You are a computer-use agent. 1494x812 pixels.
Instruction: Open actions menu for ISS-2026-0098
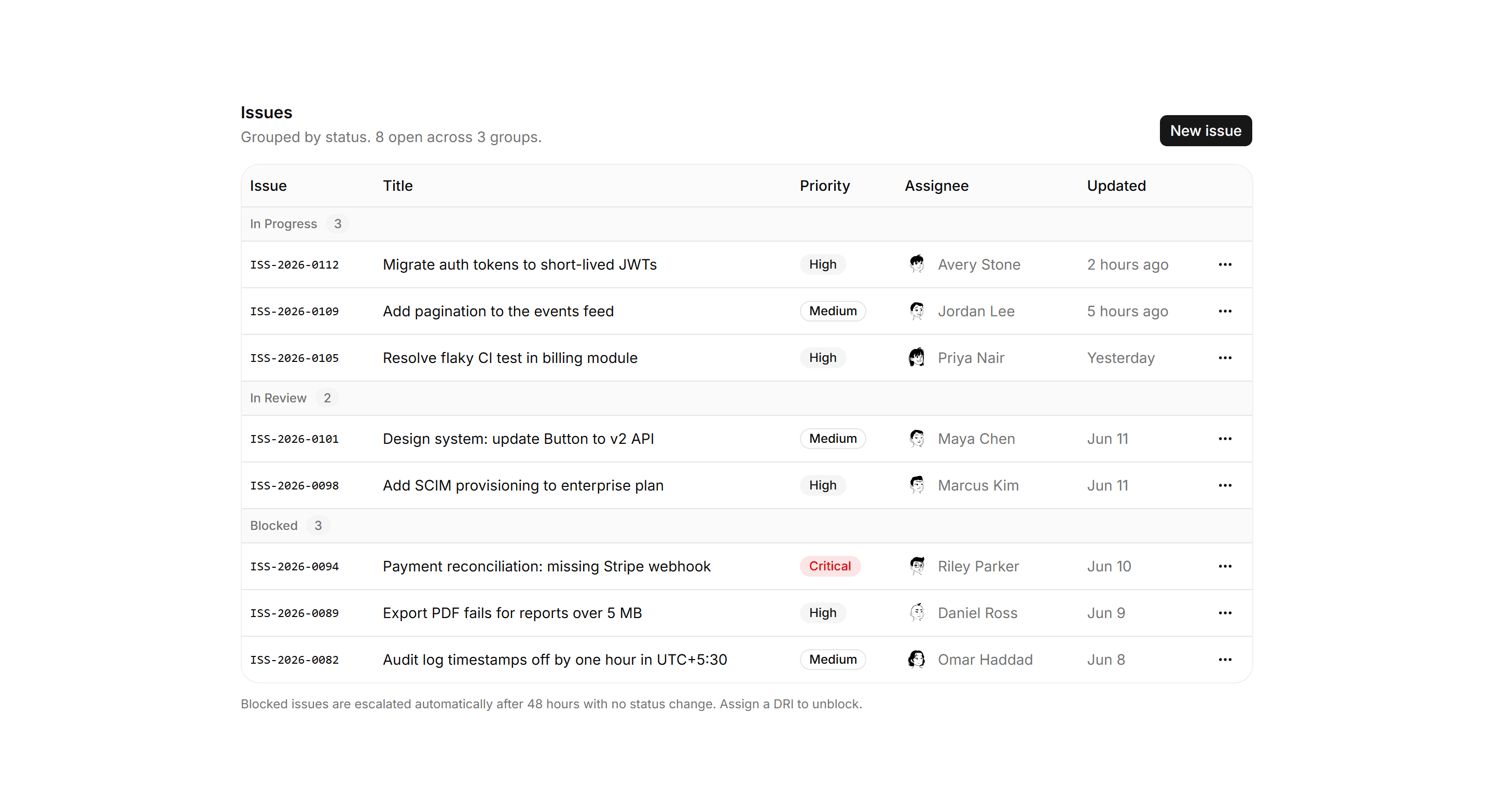click(1225, 485)
